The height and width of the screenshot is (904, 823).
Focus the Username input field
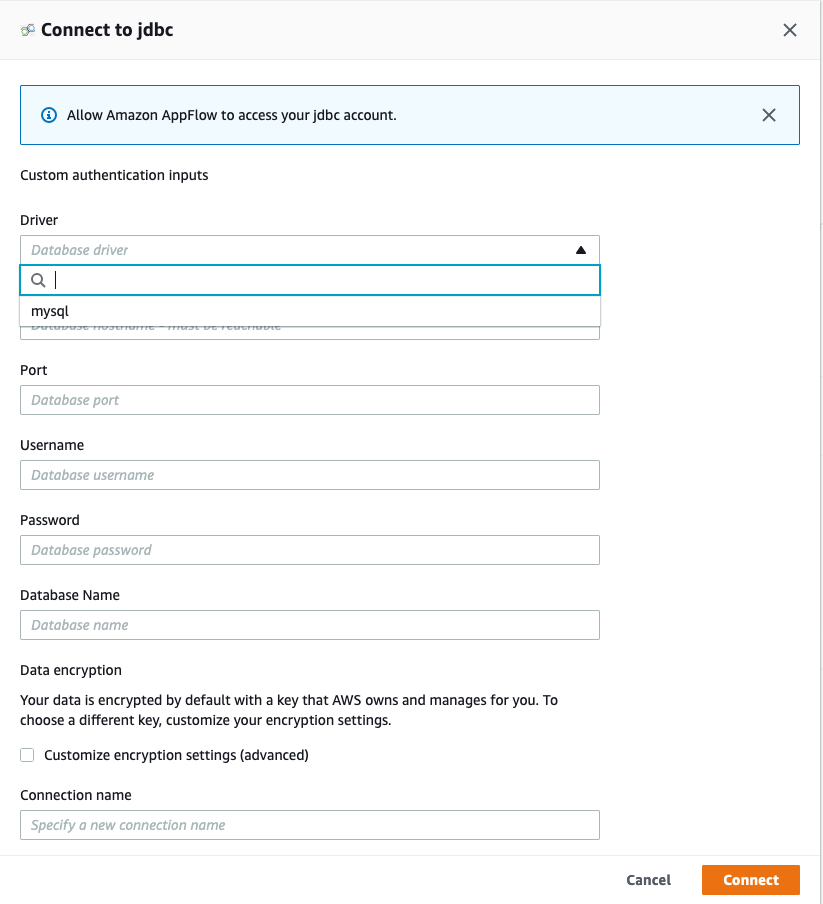(309, 475)
